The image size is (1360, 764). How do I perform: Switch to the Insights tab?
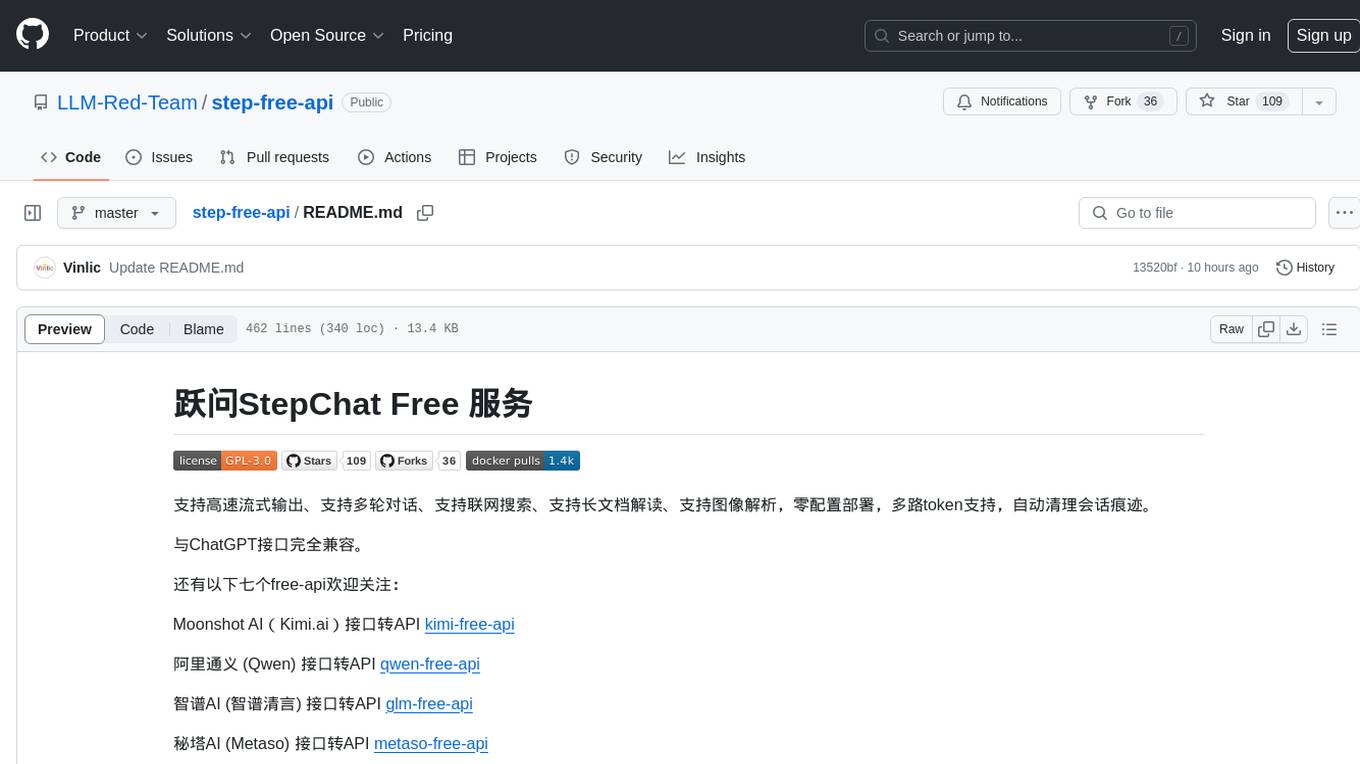coord(707,157)
